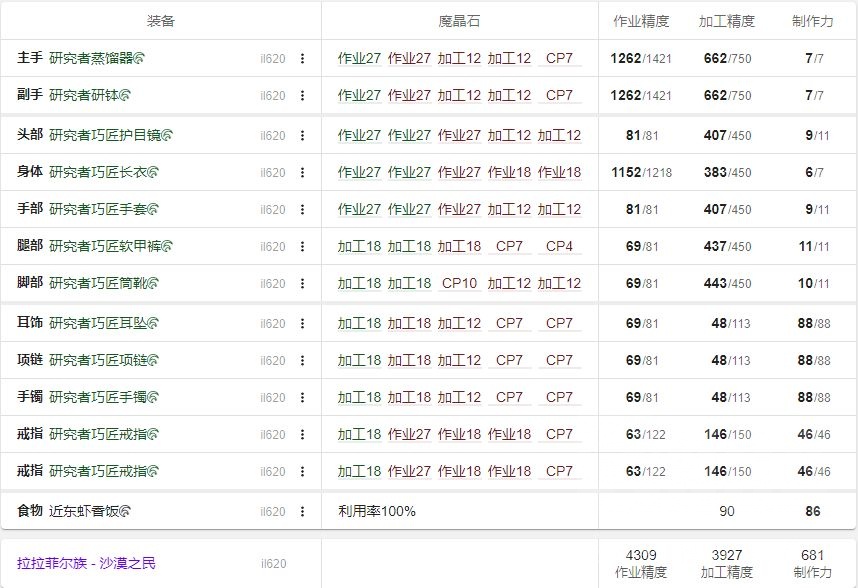The image size is (858, 588).
Task: Open the options menu for the 主手 row
Action: tap(305, 59)
